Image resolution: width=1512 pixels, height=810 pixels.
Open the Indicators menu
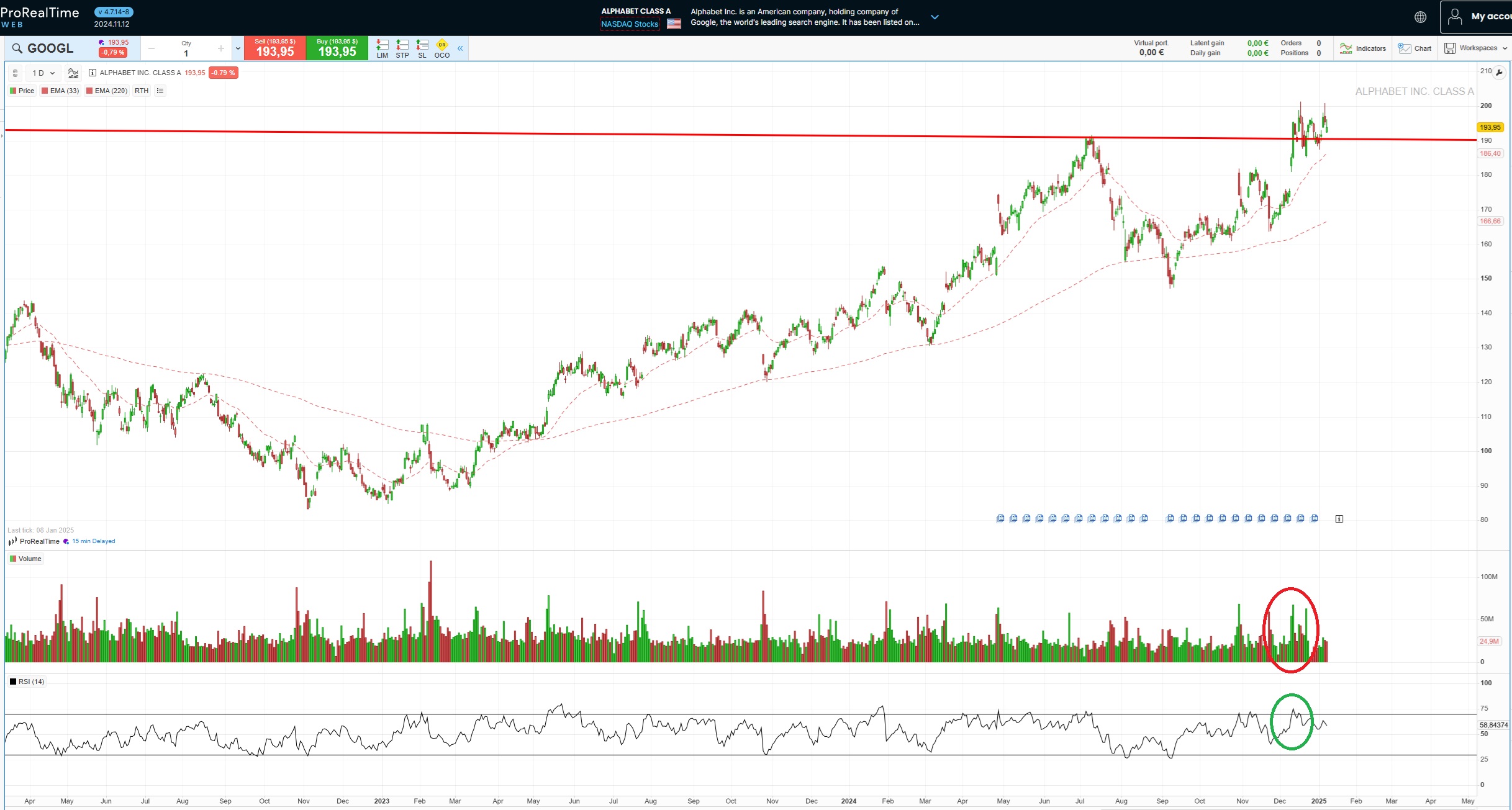(x=1363, y=48)
